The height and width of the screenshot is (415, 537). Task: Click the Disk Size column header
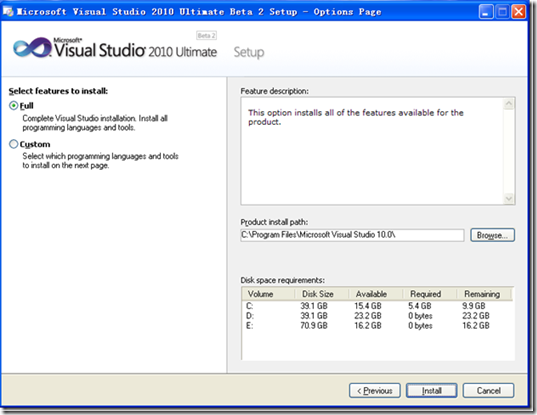tap(322, 294)
